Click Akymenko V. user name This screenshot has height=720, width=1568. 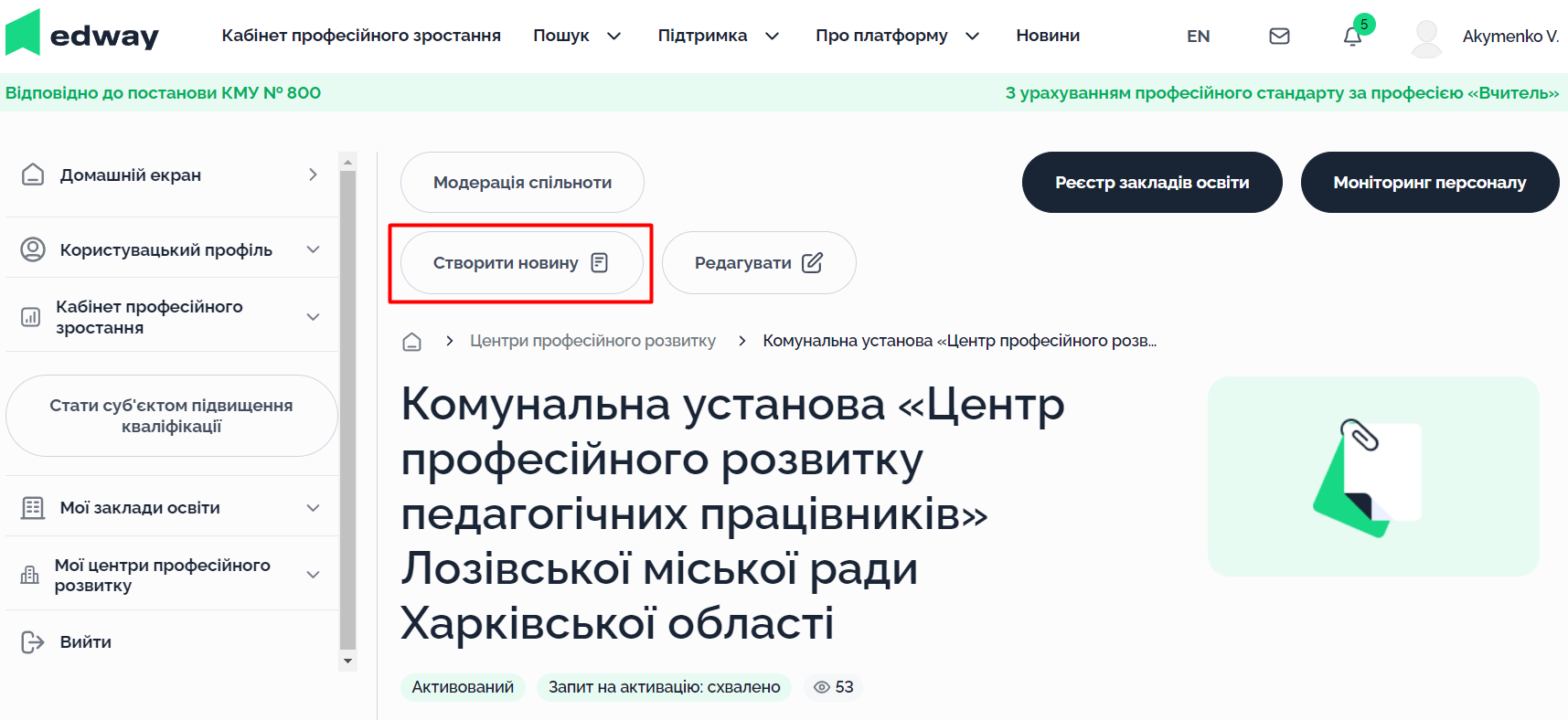pyautogui.click(x=1510, y=37)
